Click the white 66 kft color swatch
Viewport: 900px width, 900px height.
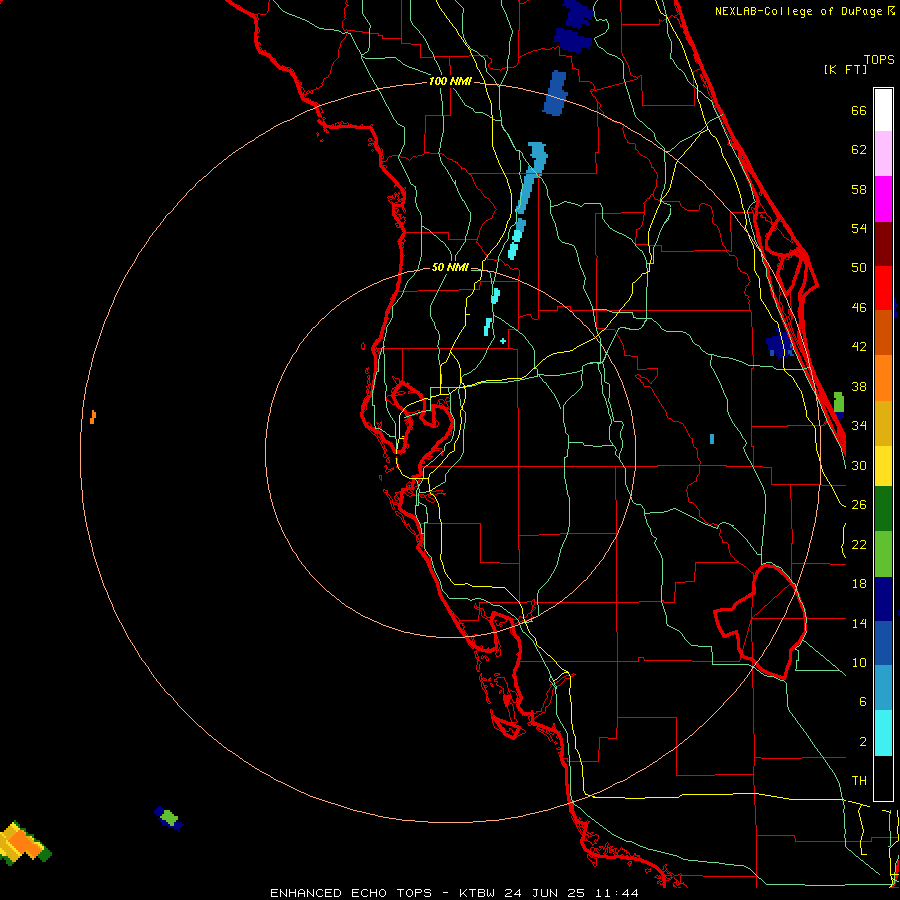point(883,110)
